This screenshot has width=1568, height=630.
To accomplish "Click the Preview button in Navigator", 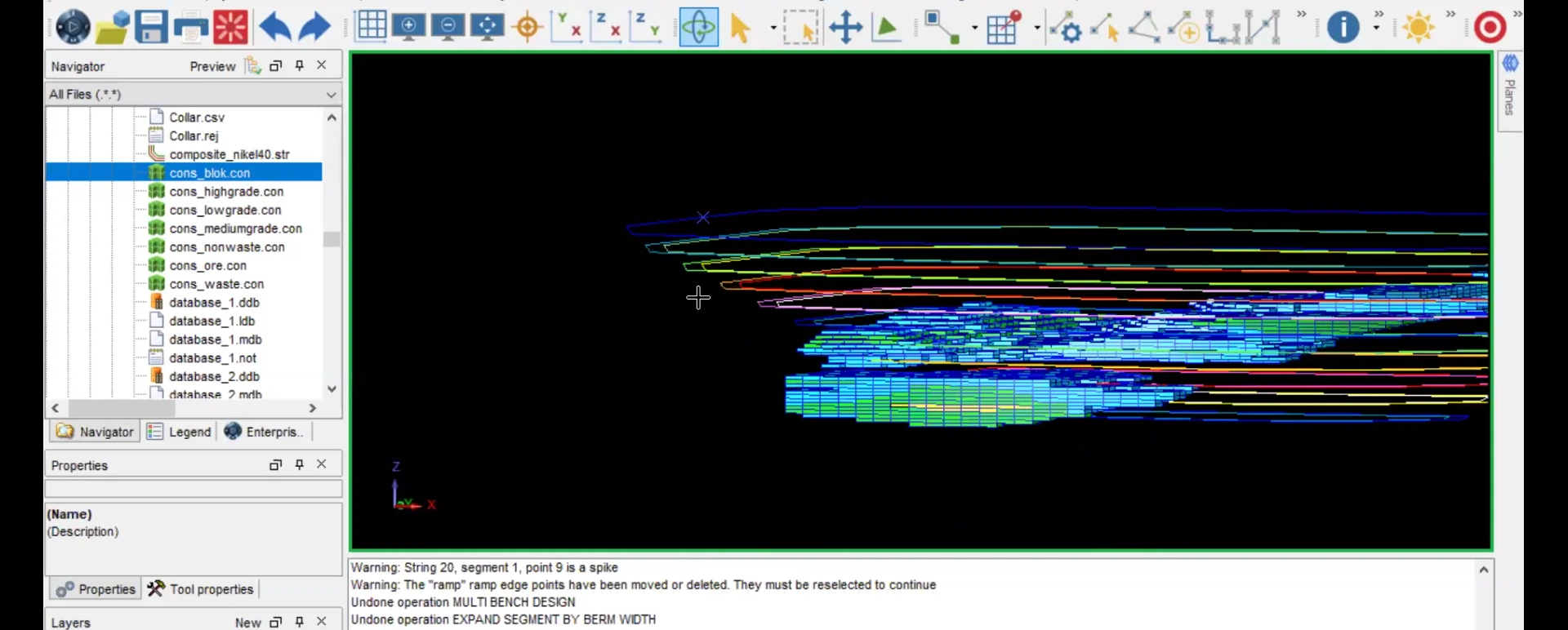I will 212,66.
